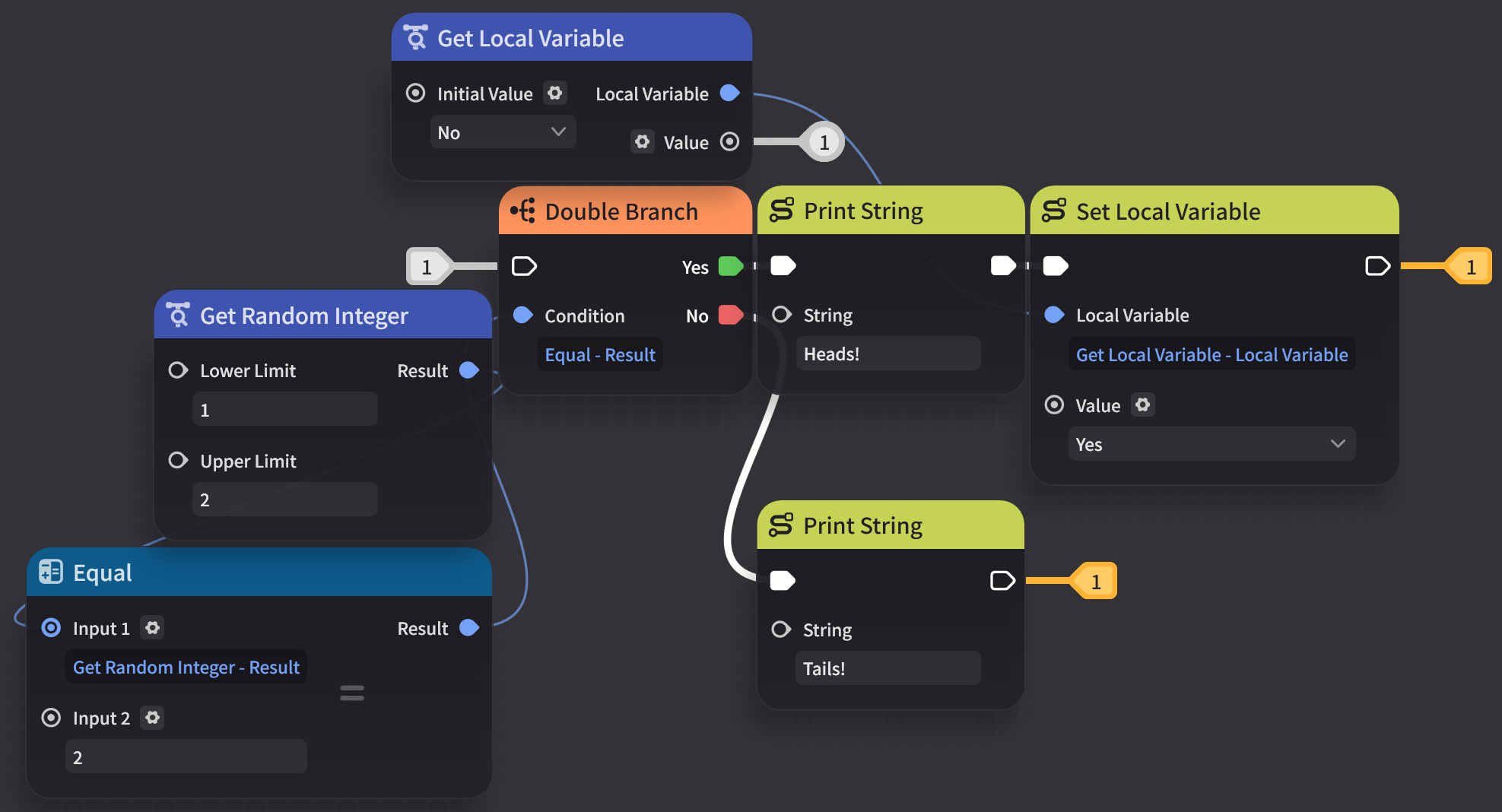This screenshot has width=1502, height=812.
Task: Click the Tails! Print String header icon
Action: (x=782, y=525)
